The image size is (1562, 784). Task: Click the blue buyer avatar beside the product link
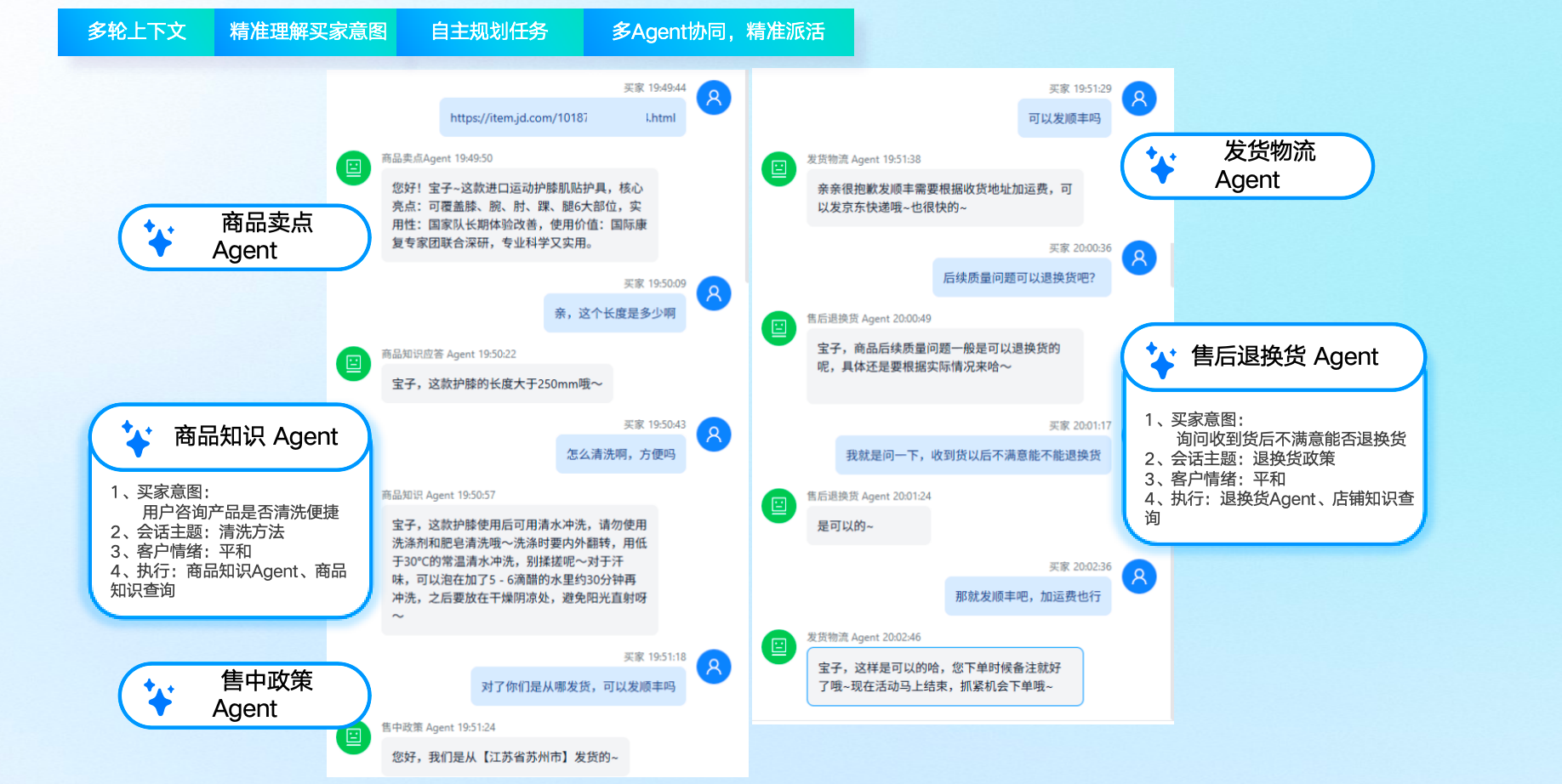coord(714,97)
